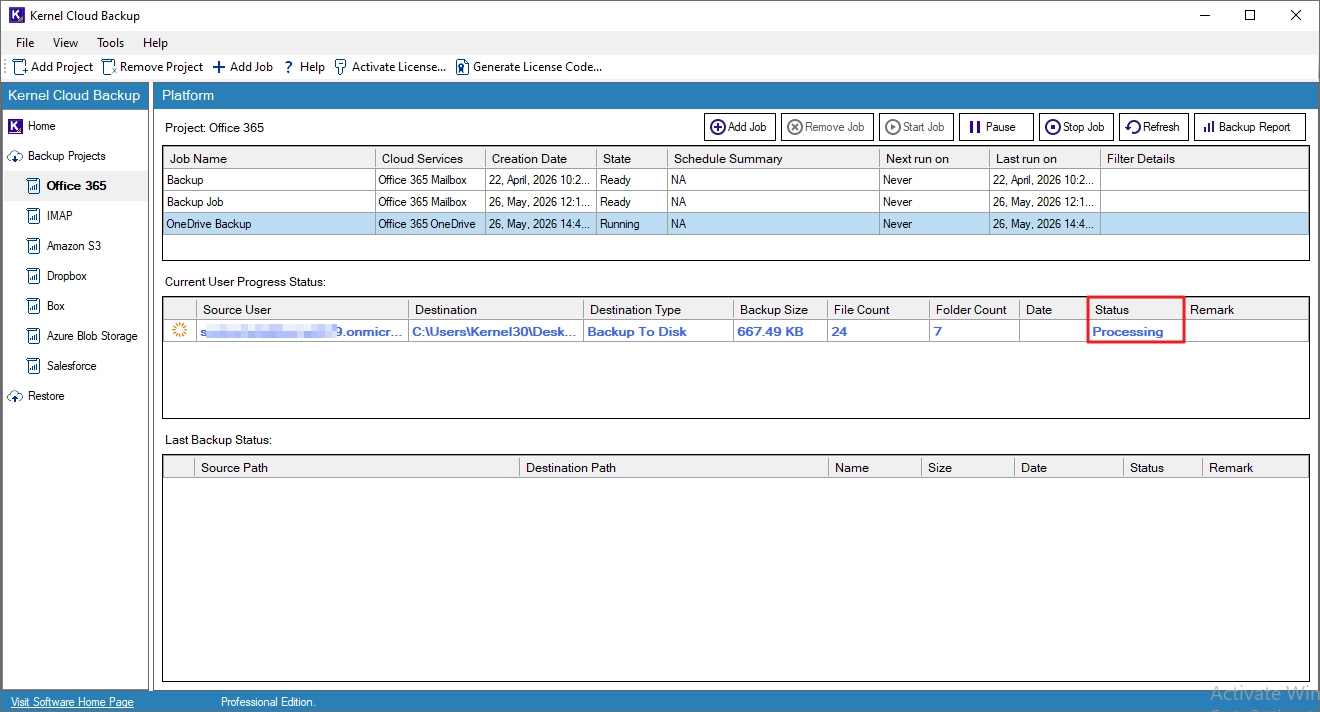
Task: Click the Running state cell
Action: [632, 224]
